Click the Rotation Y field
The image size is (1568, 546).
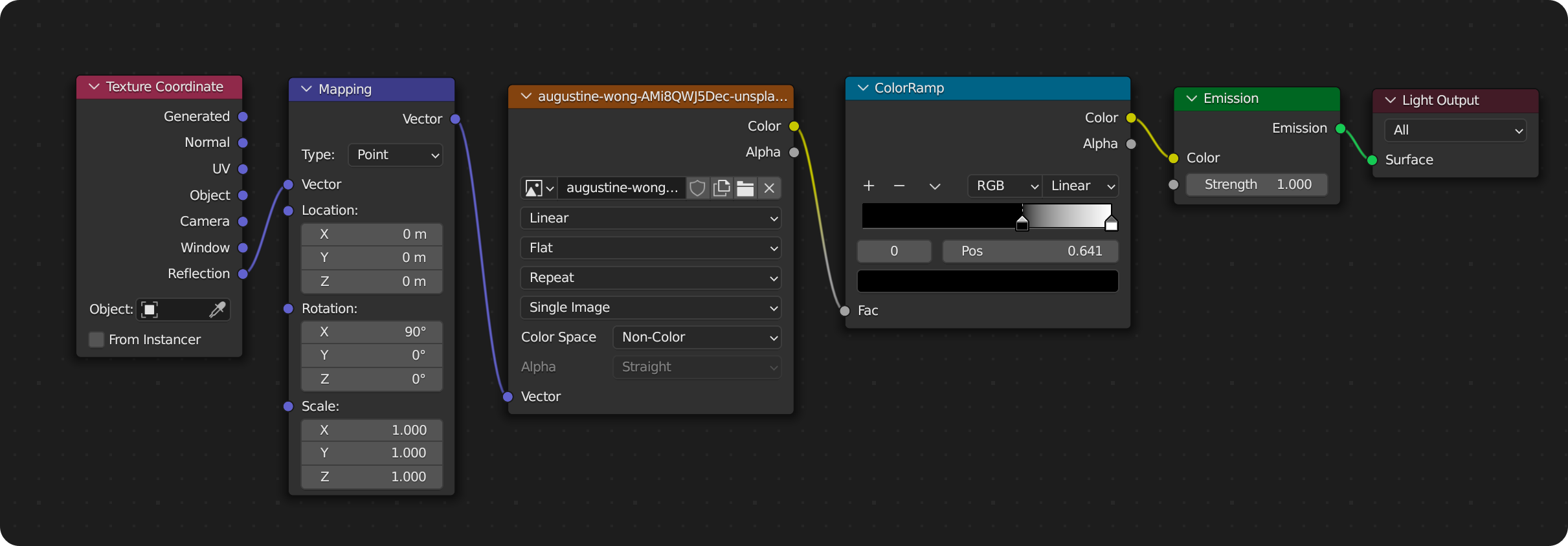[x=372, y=355]
